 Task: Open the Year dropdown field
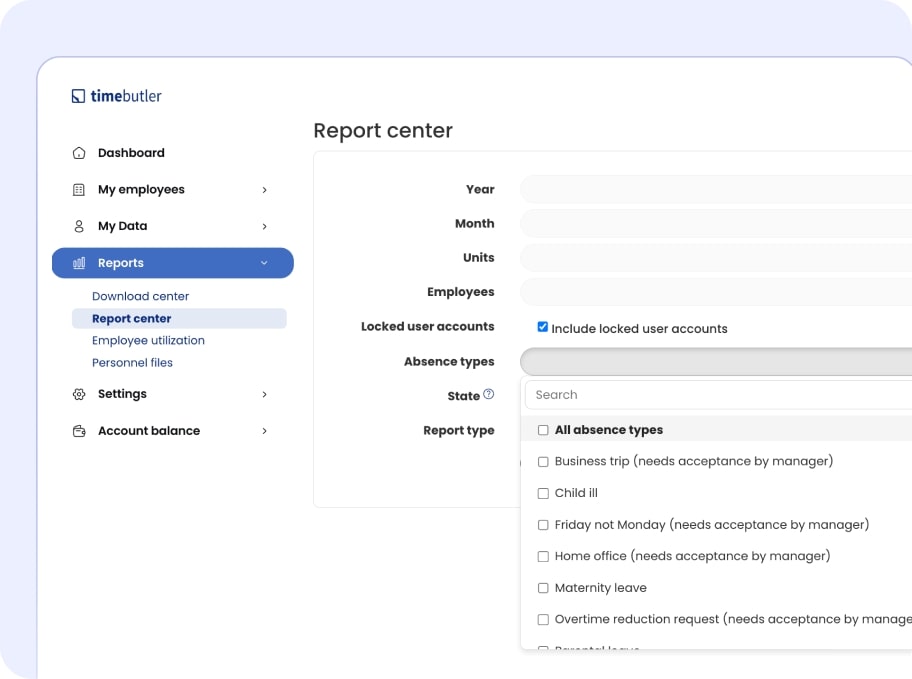715,189
